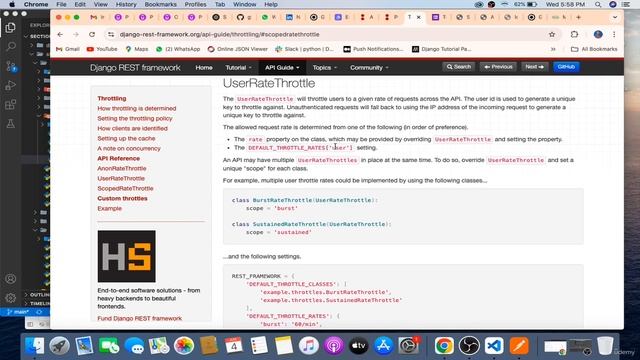The width and height of the screenshot is (640, 360).
Task: Close the active throttling tab
Action: [x=418, y=18]
